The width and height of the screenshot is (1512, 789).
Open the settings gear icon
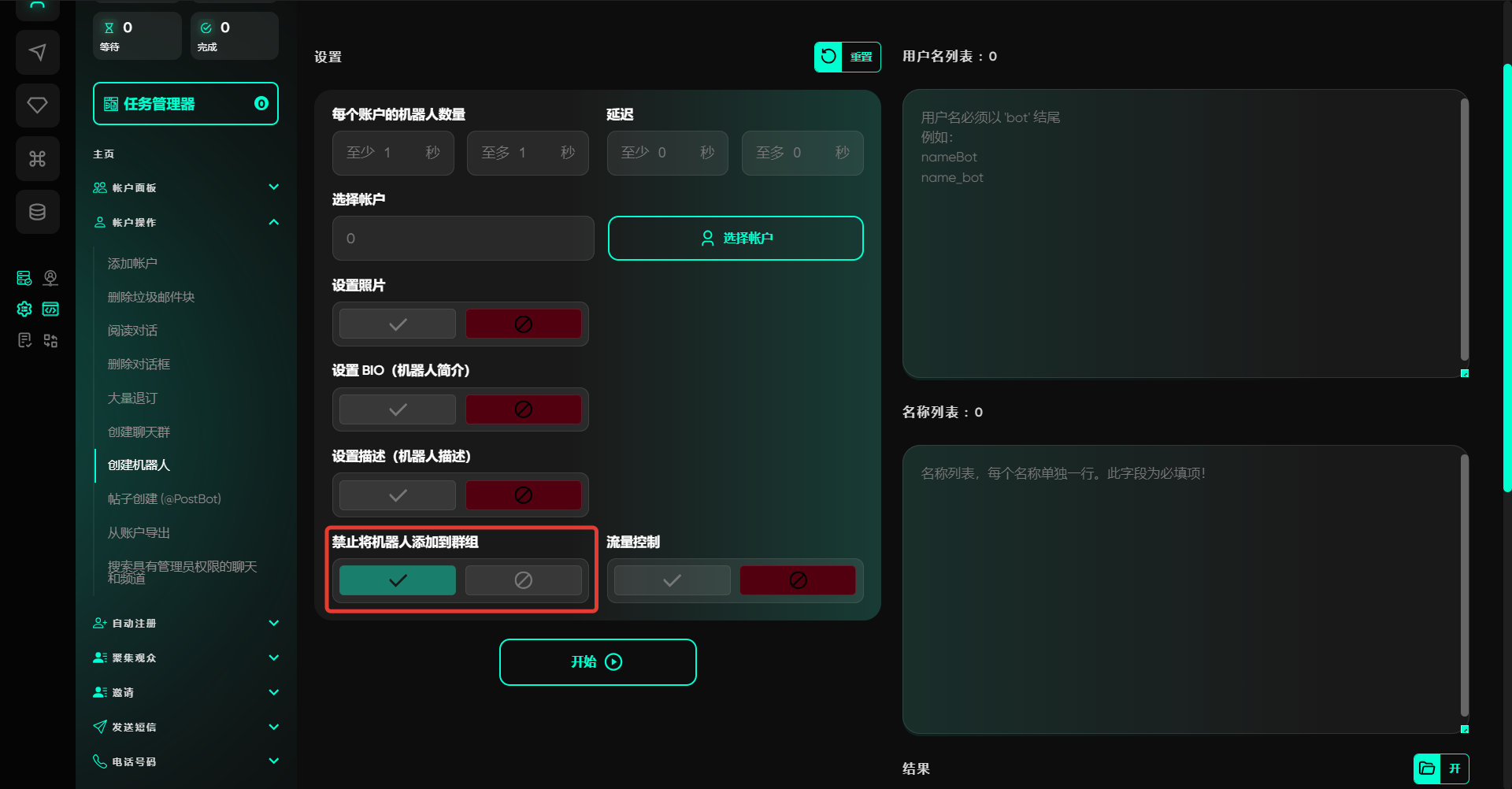24,309
